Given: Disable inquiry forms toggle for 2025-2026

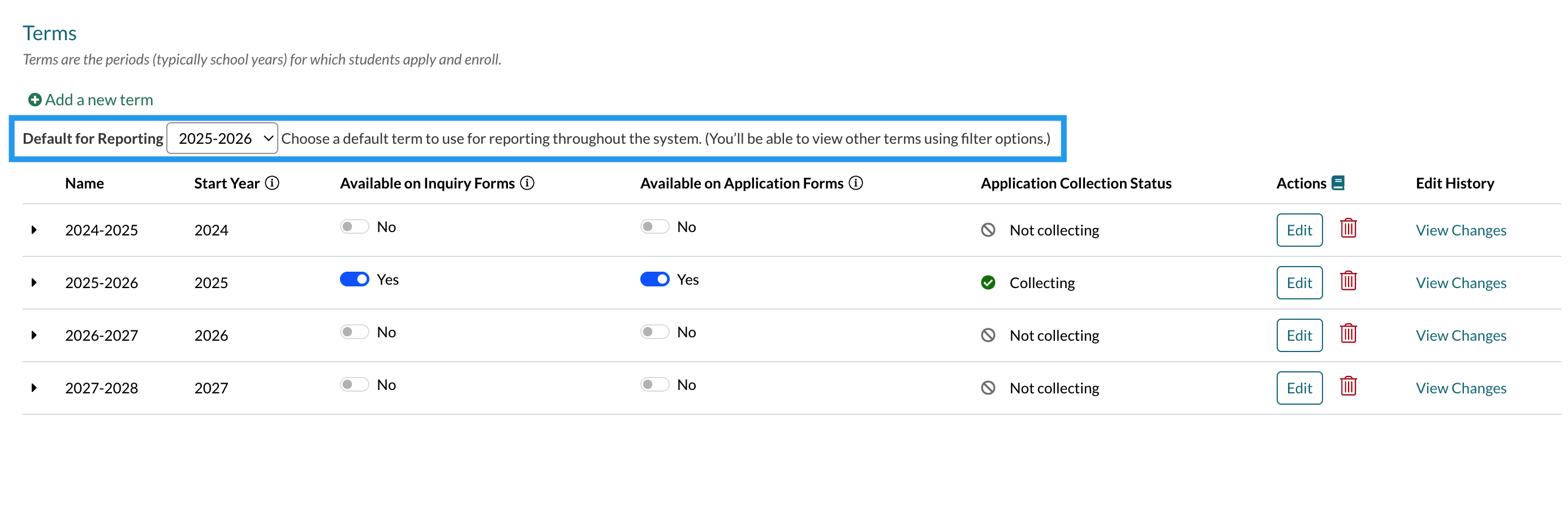Looking at the screenshot, I should (354, 280).
